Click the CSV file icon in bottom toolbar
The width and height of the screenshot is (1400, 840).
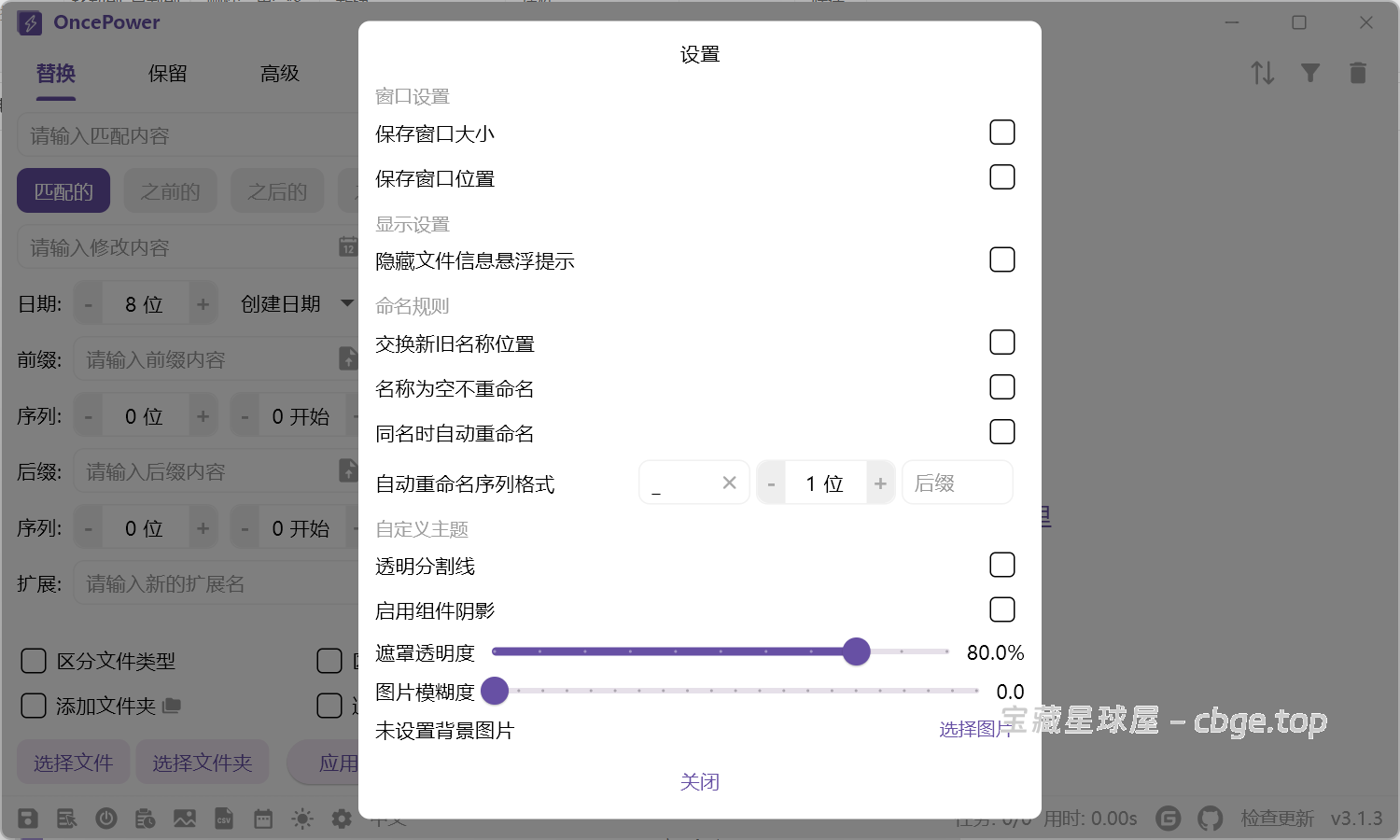224,819
